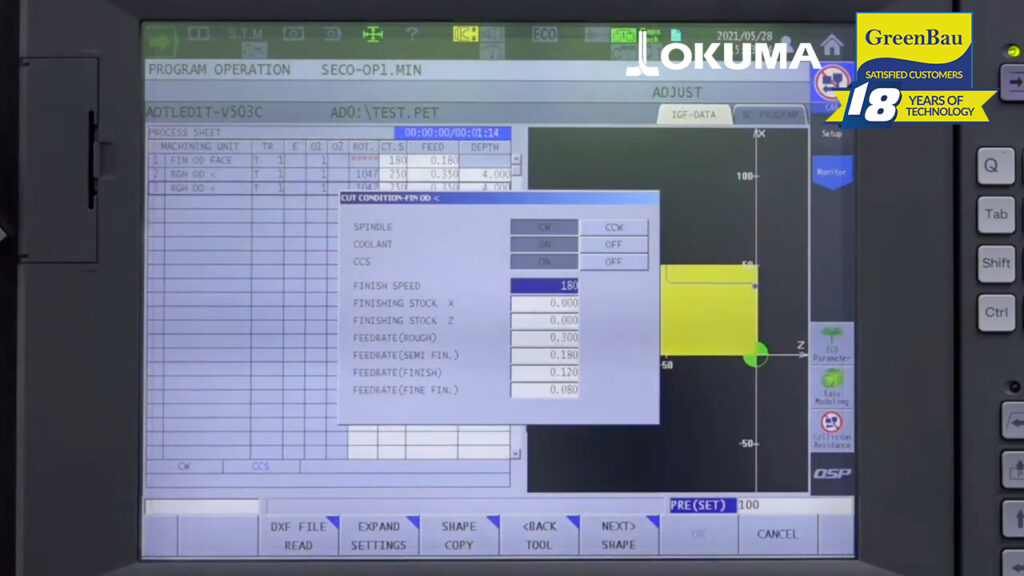The width and height of the screenshot is (1024, 576).
Task: Open Collision Avoidance in the sidebar
Action: coord(831,430)
